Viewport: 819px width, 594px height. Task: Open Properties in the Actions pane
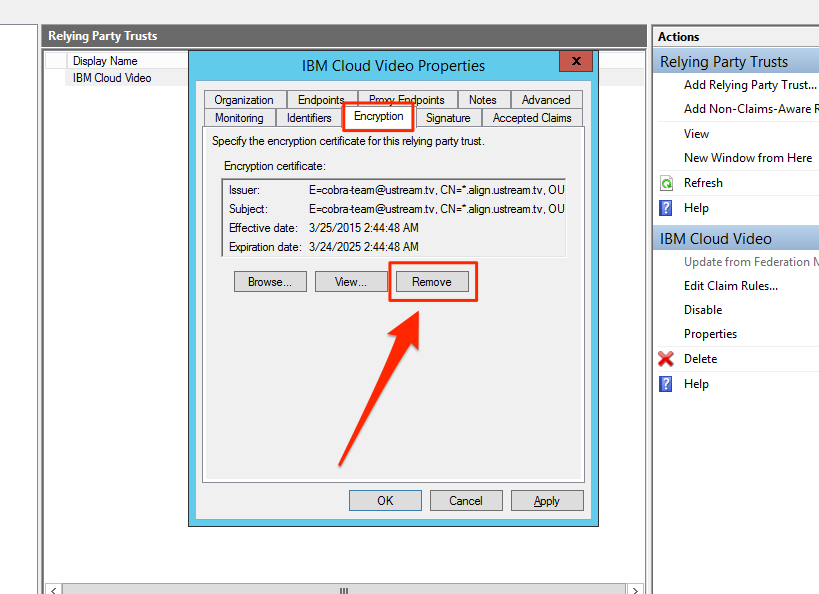pos(710,334)
